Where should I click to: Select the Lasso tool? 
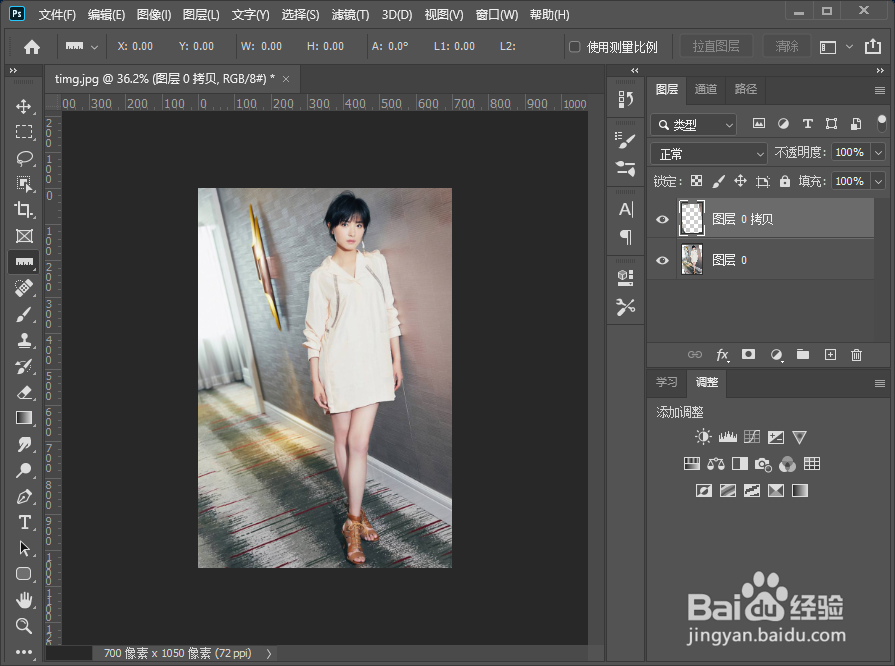click(x=23, y=158)
